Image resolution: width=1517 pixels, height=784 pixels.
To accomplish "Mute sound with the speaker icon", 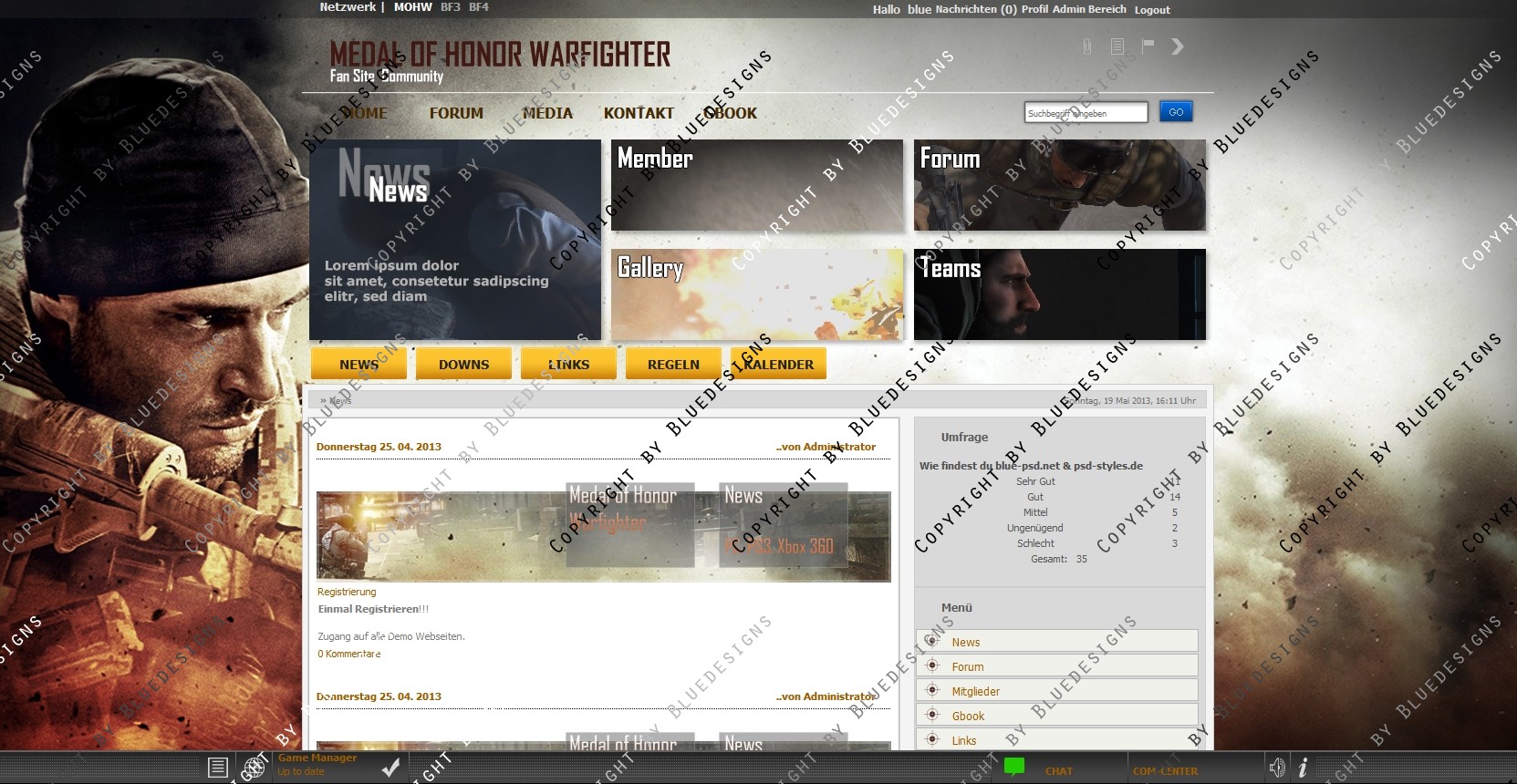I will click(1277, 768).
